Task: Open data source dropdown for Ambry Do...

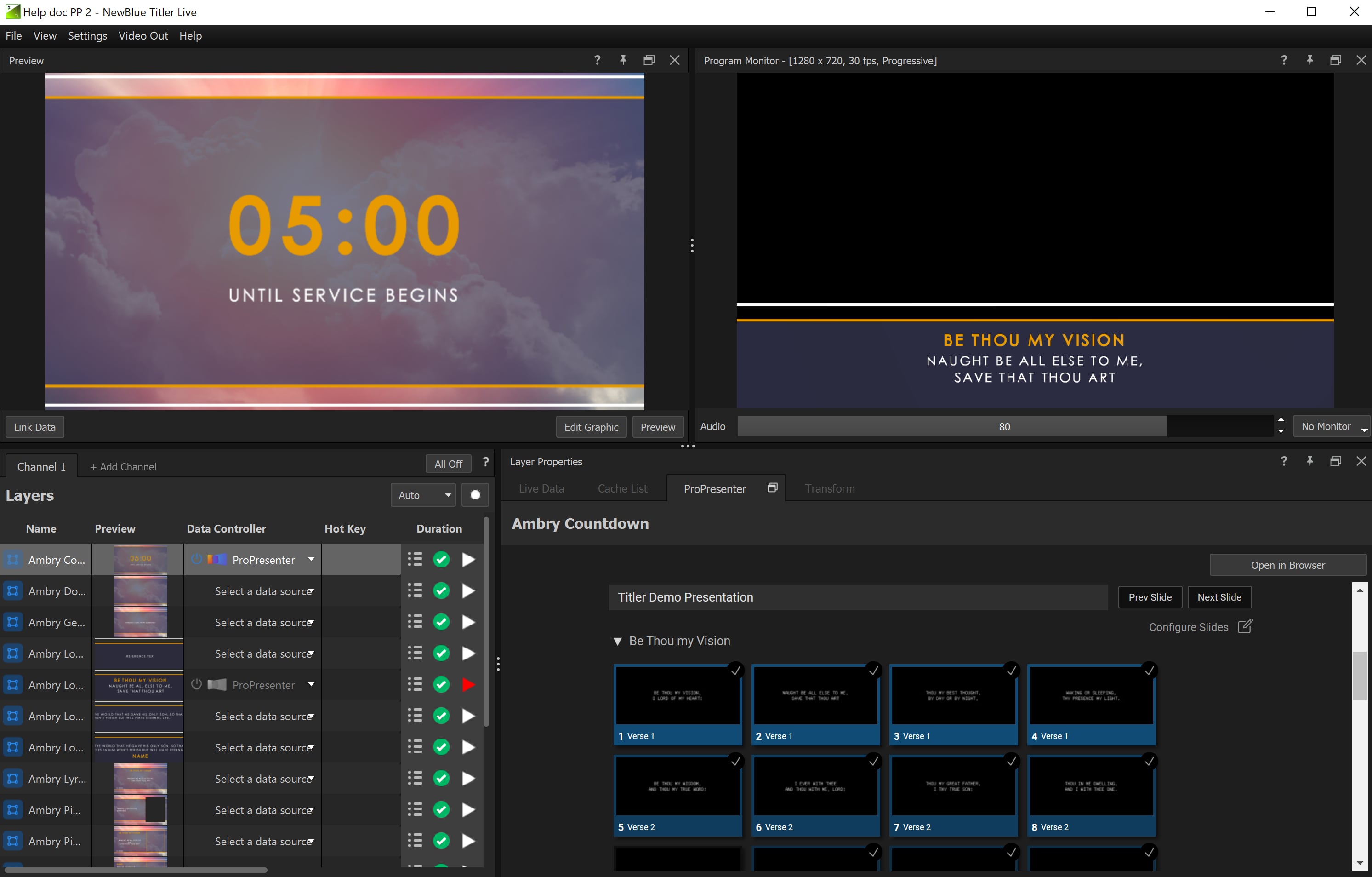Action: click(311, 591)
